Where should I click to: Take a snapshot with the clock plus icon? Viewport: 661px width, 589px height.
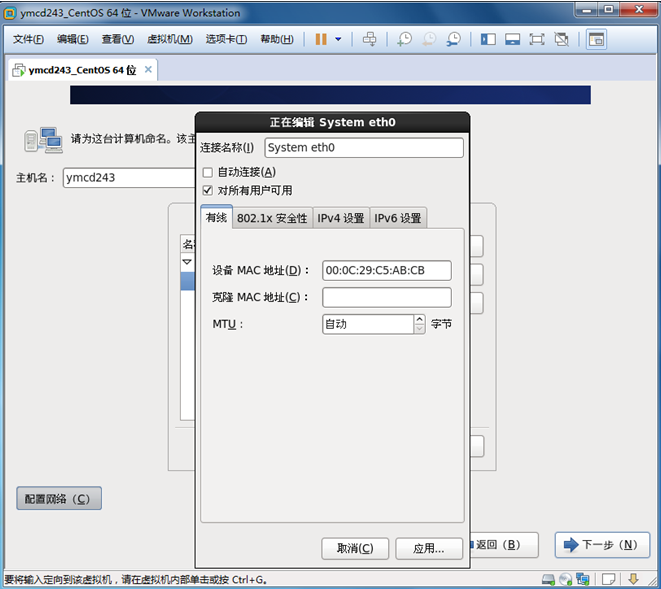coord(404,39)
